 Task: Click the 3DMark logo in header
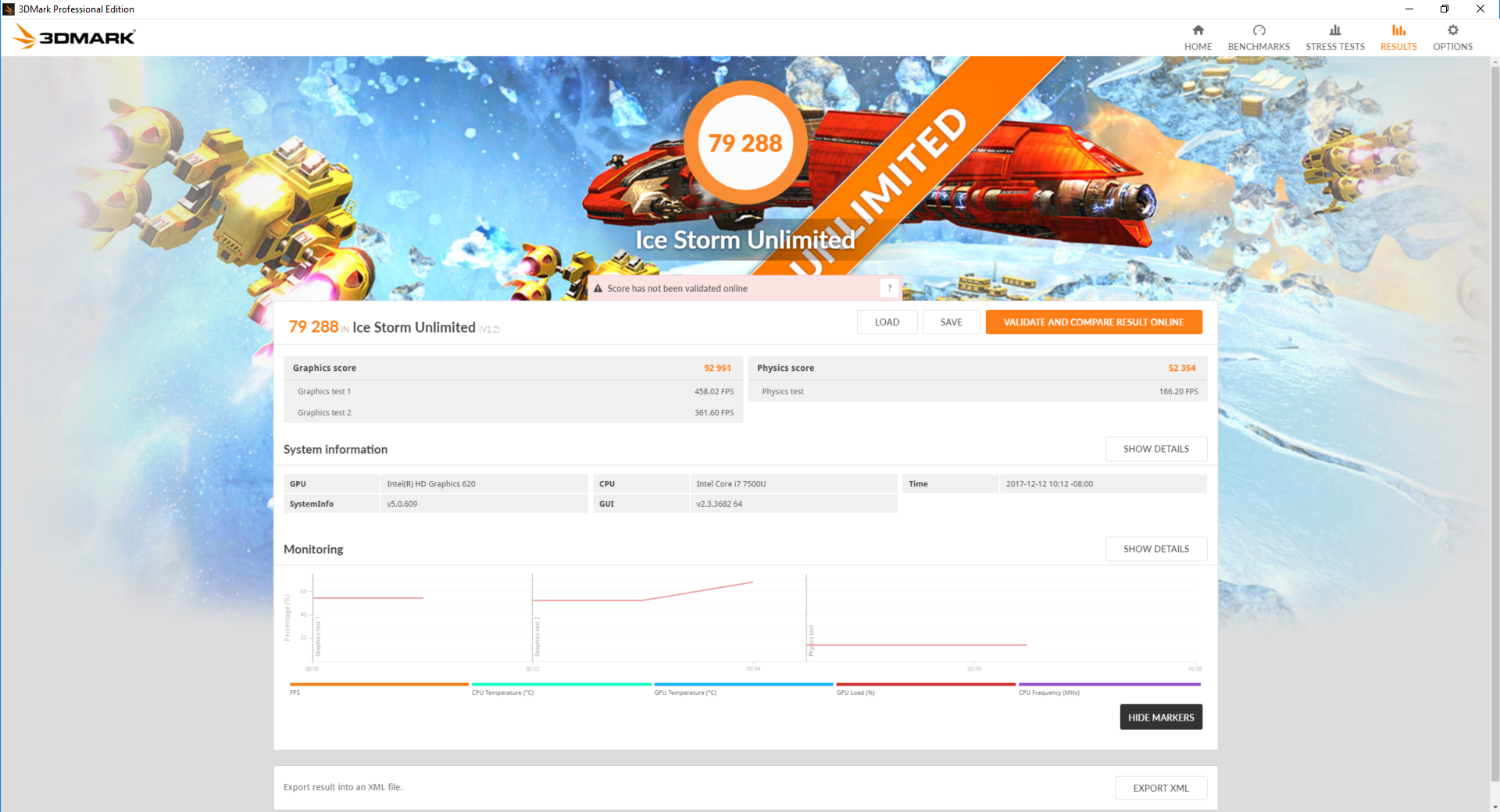point(75,37)
